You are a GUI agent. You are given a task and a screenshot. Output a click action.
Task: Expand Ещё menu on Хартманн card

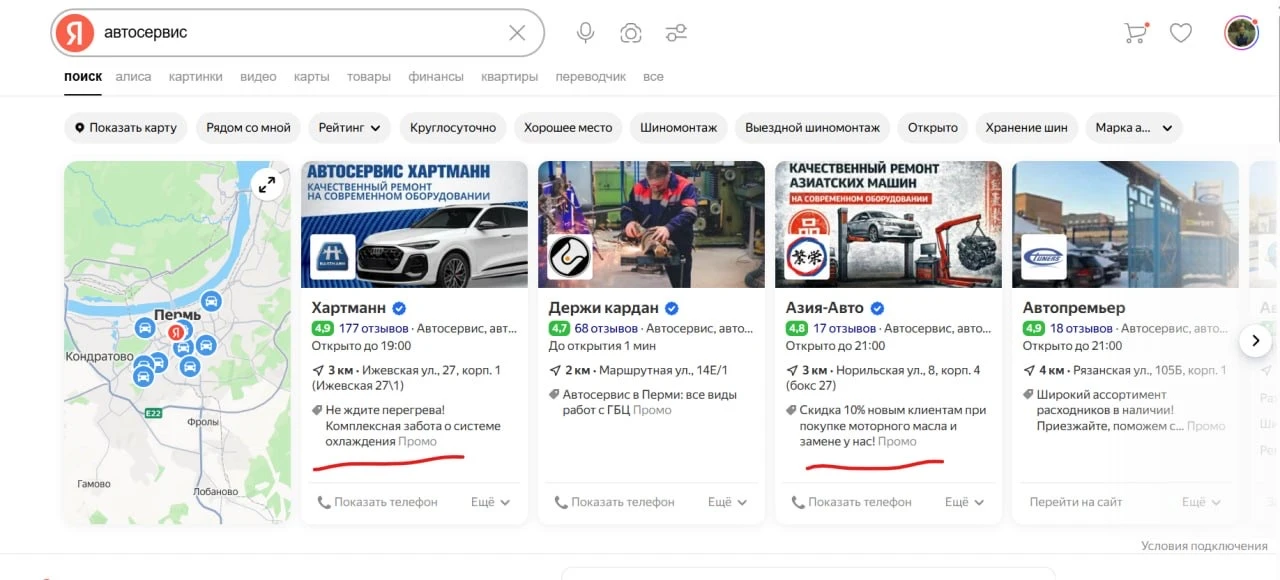click(491, 502)
